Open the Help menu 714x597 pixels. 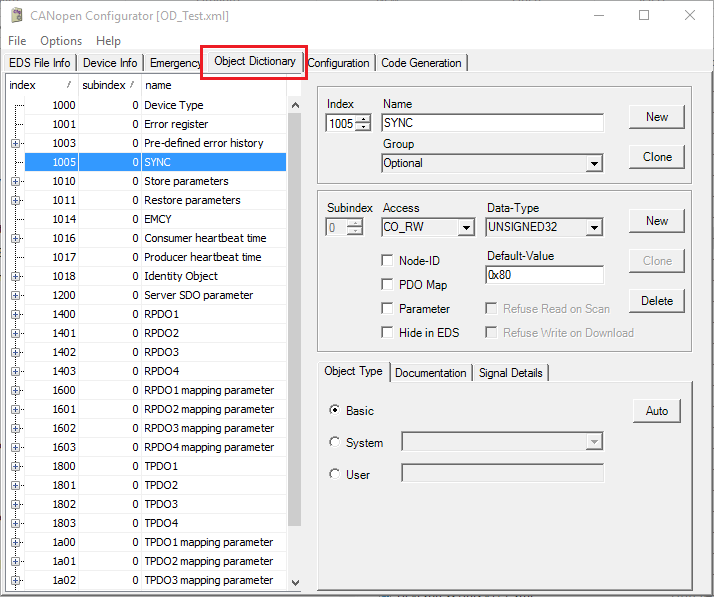(x=108, y=41)
